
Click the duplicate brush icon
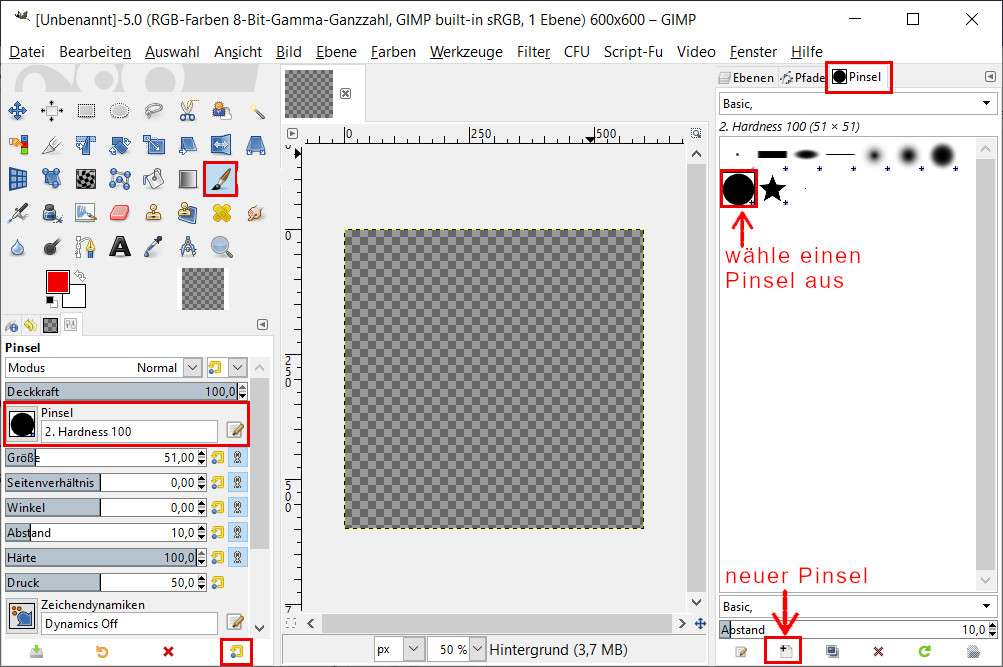click(832, 651)
